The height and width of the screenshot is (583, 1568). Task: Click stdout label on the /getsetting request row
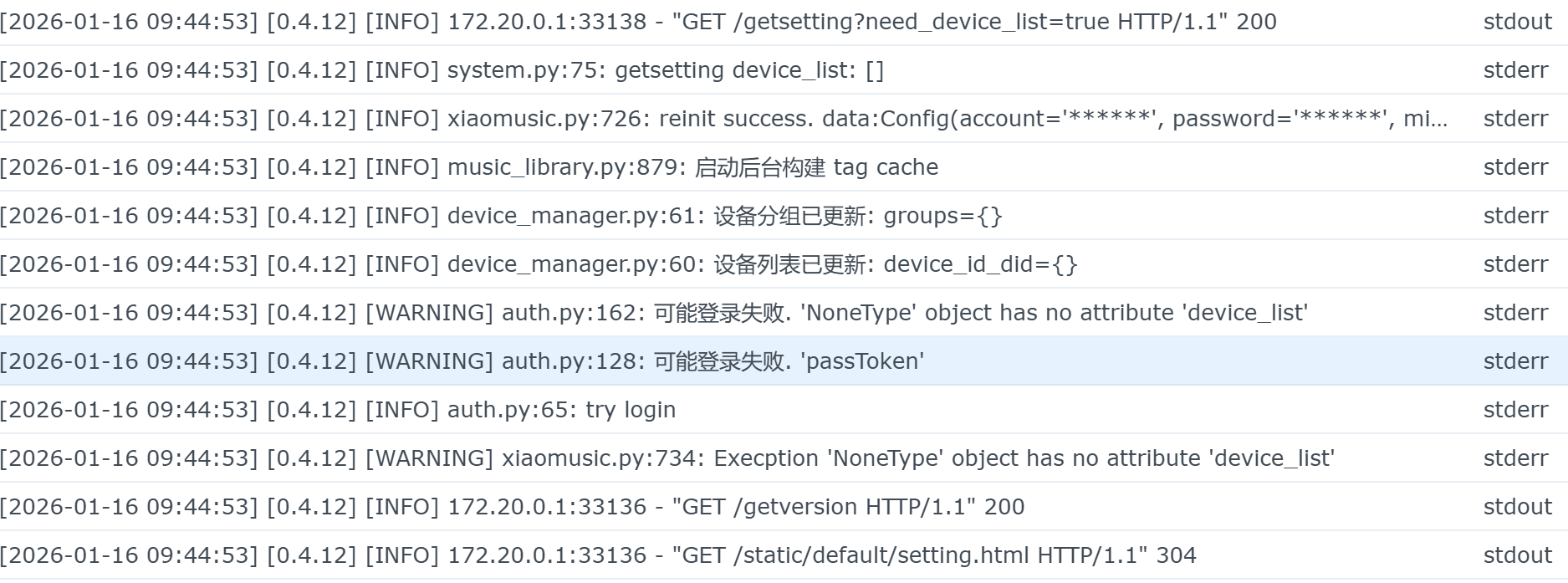1517,22
